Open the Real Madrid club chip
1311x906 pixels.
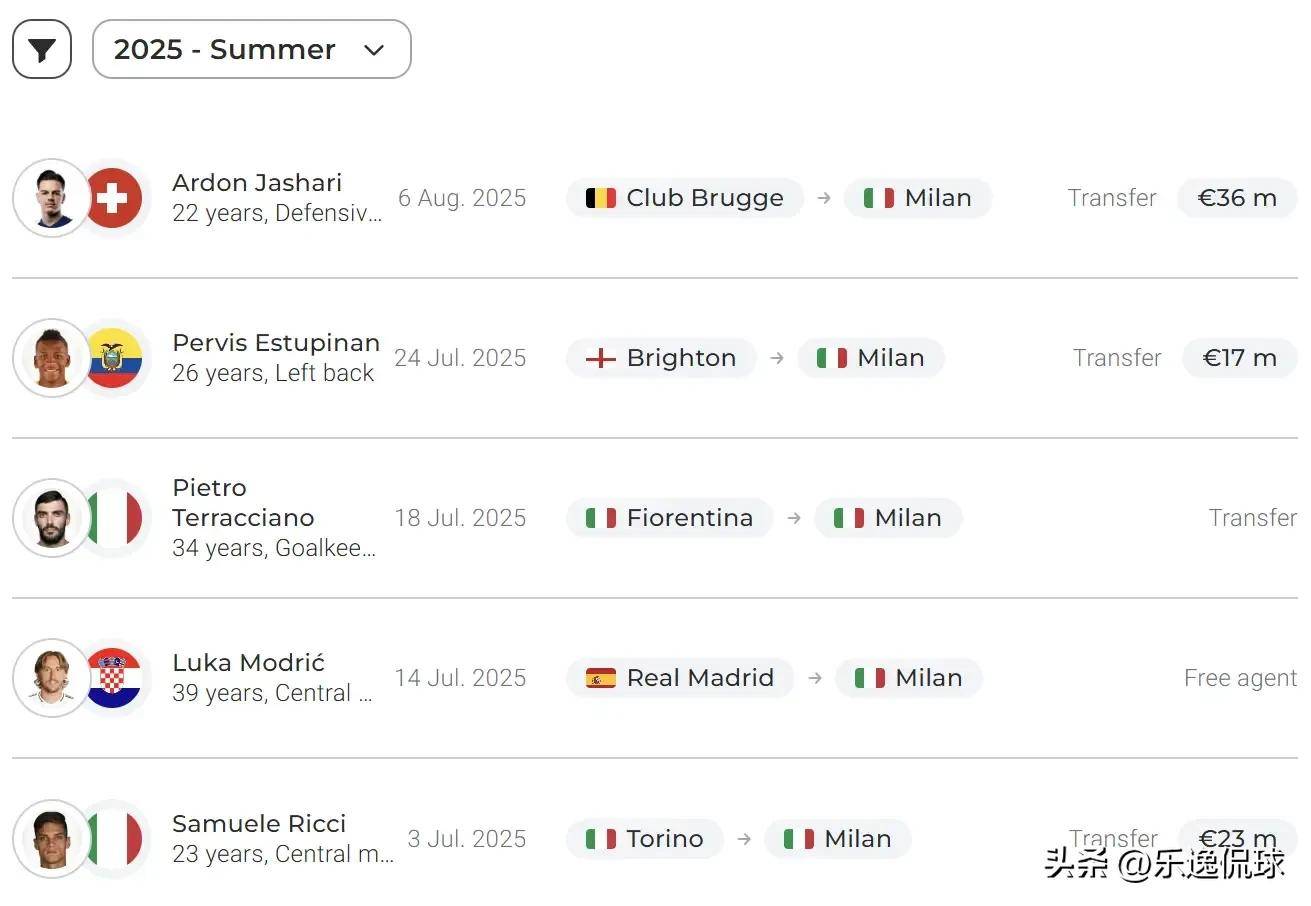pos(680,678)
